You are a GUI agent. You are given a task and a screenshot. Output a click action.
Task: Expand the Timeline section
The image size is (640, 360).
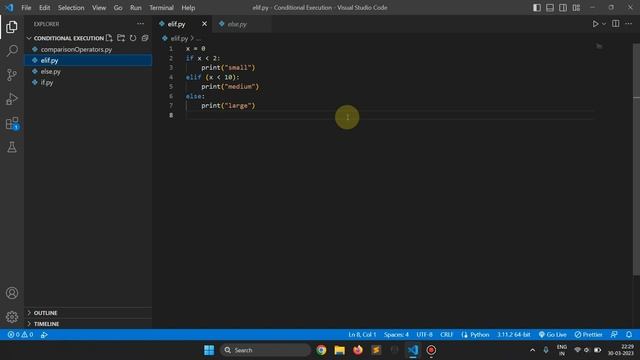point(88,324)
